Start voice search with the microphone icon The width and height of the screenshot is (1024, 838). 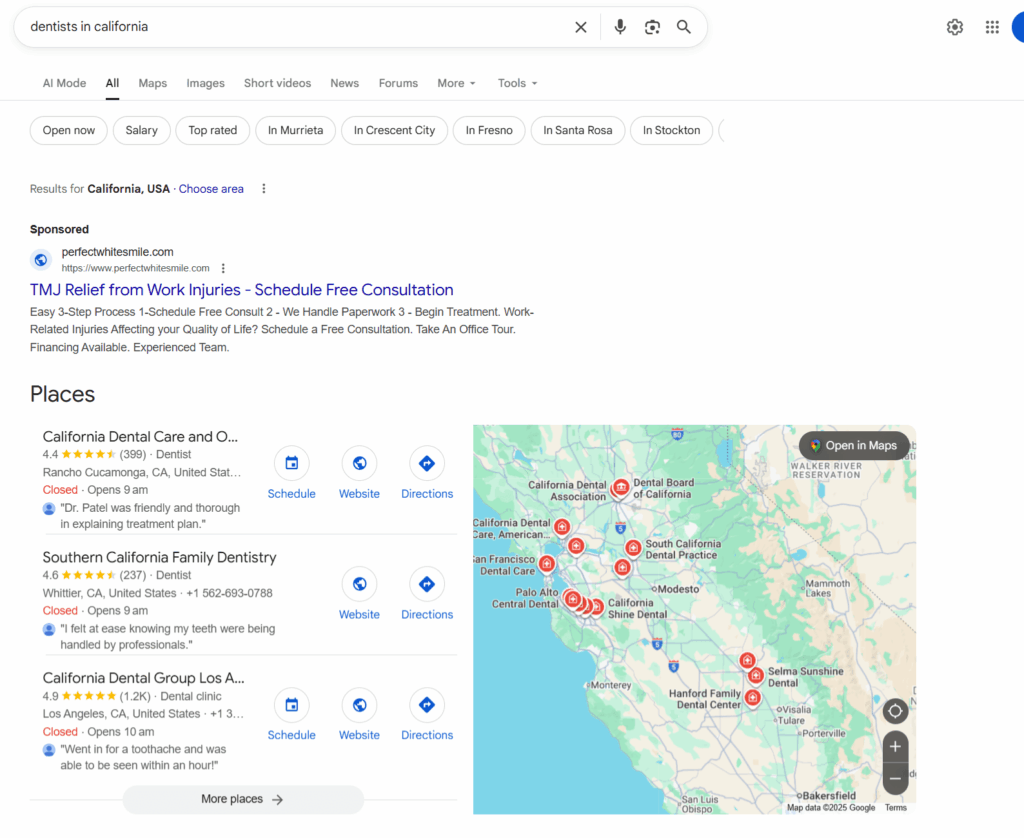coord(620,27)
